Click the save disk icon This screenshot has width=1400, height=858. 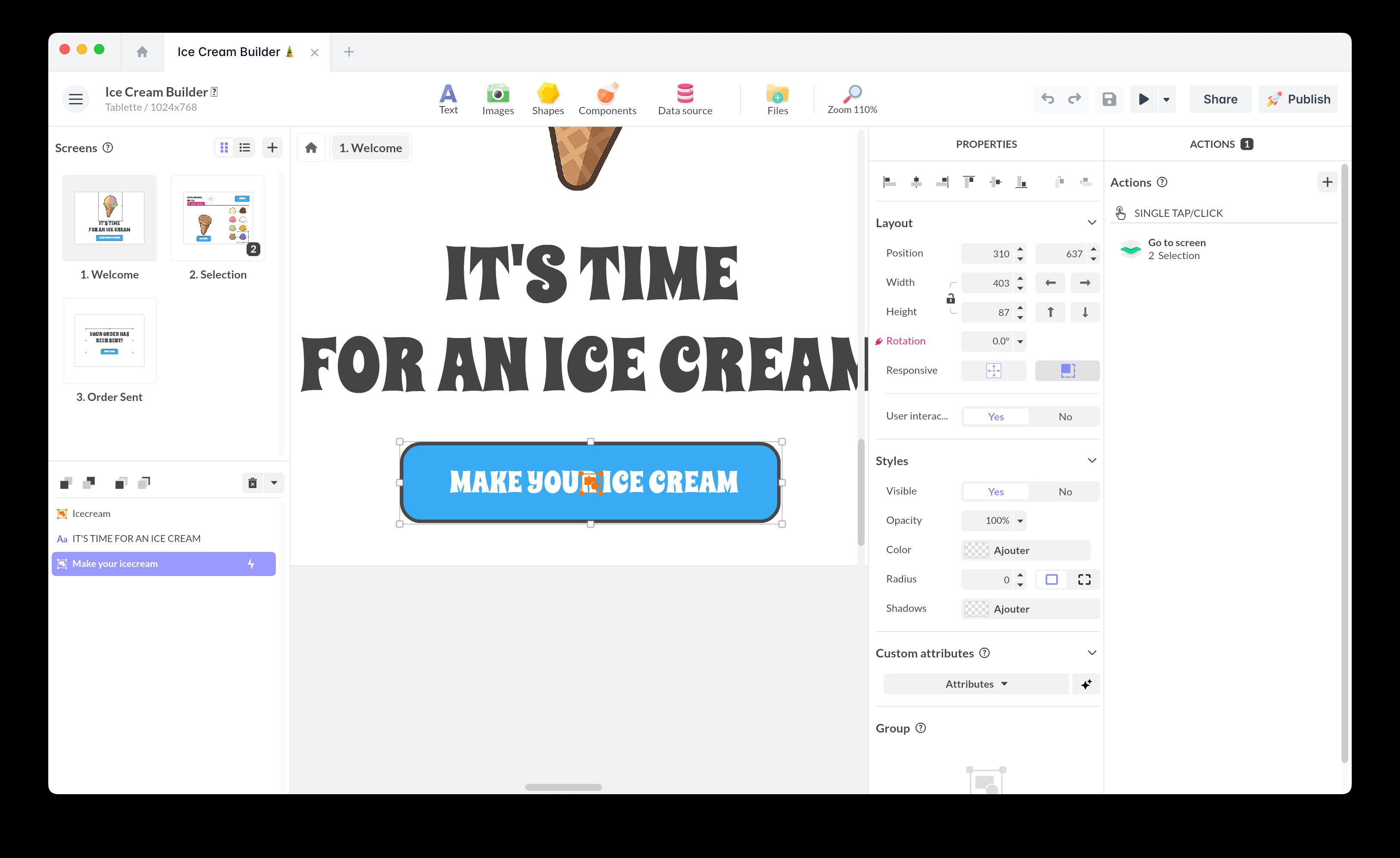tap(1109, 100)
